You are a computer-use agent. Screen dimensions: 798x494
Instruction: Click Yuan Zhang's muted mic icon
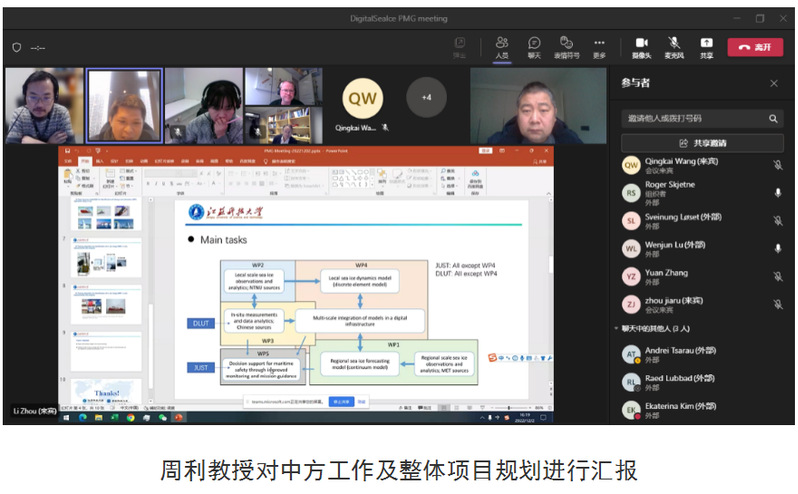(777, 276)
